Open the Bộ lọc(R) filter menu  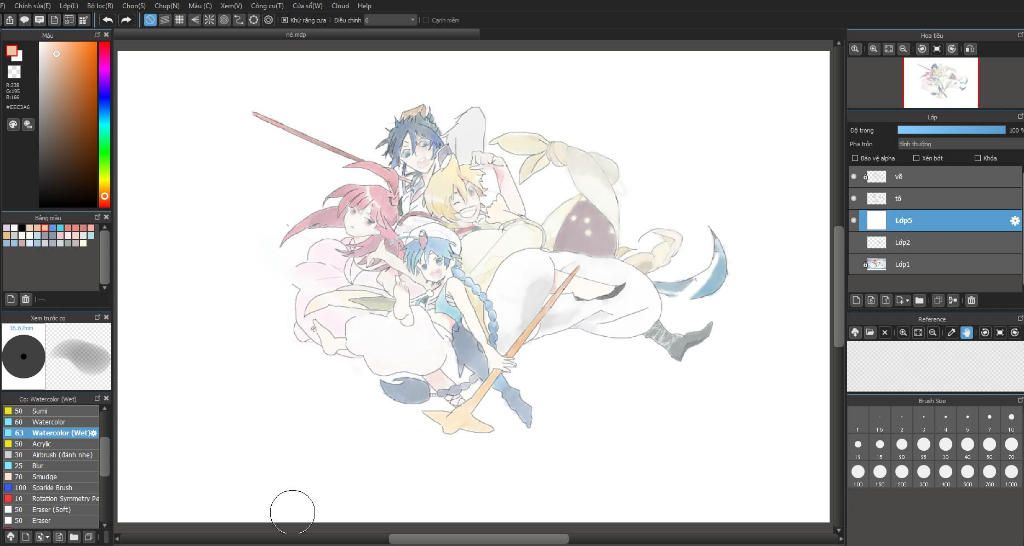coord(100,6)
